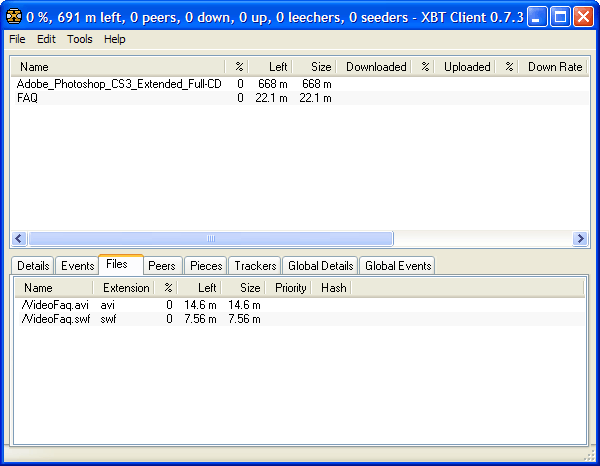Click the 7.56 m Left value of VideoFaq.swf
Viewport: 600px width, 466px height.
(200, 319)
